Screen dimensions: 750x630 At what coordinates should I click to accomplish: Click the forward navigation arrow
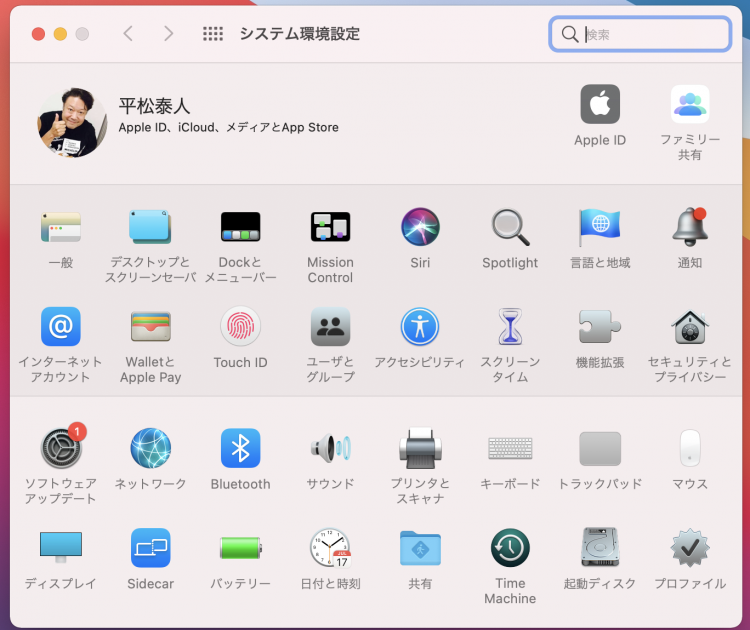168,33
